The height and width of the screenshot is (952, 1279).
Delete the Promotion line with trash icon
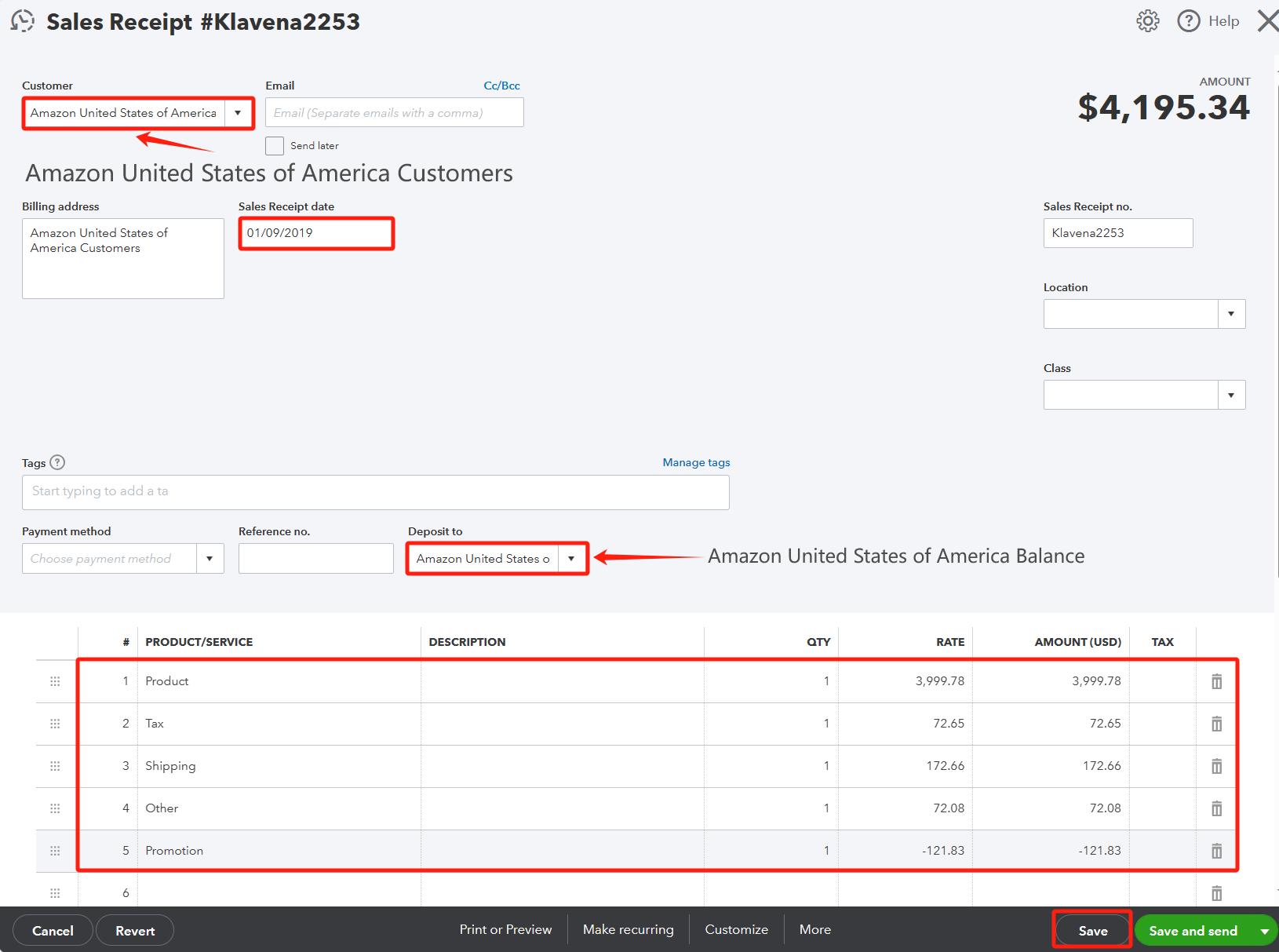(1216, 851)
